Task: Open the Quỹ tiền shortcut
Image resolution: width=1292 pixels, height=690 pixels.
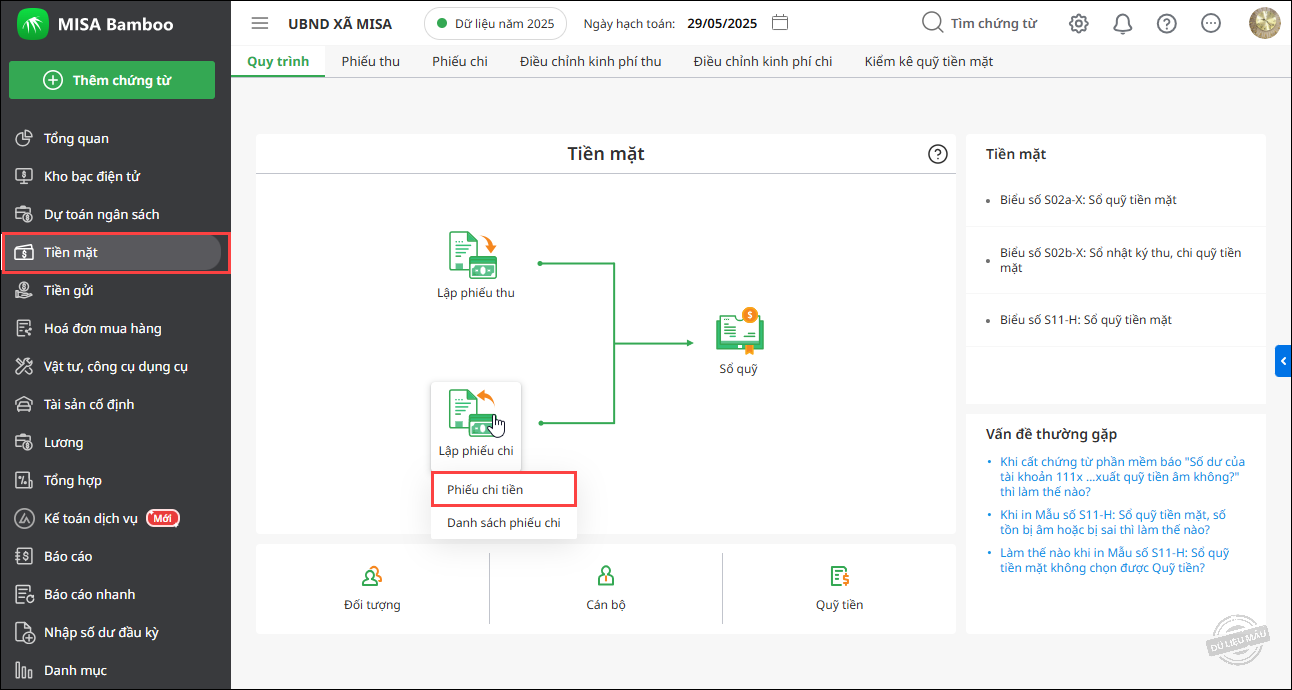Action: coord(839,588)
